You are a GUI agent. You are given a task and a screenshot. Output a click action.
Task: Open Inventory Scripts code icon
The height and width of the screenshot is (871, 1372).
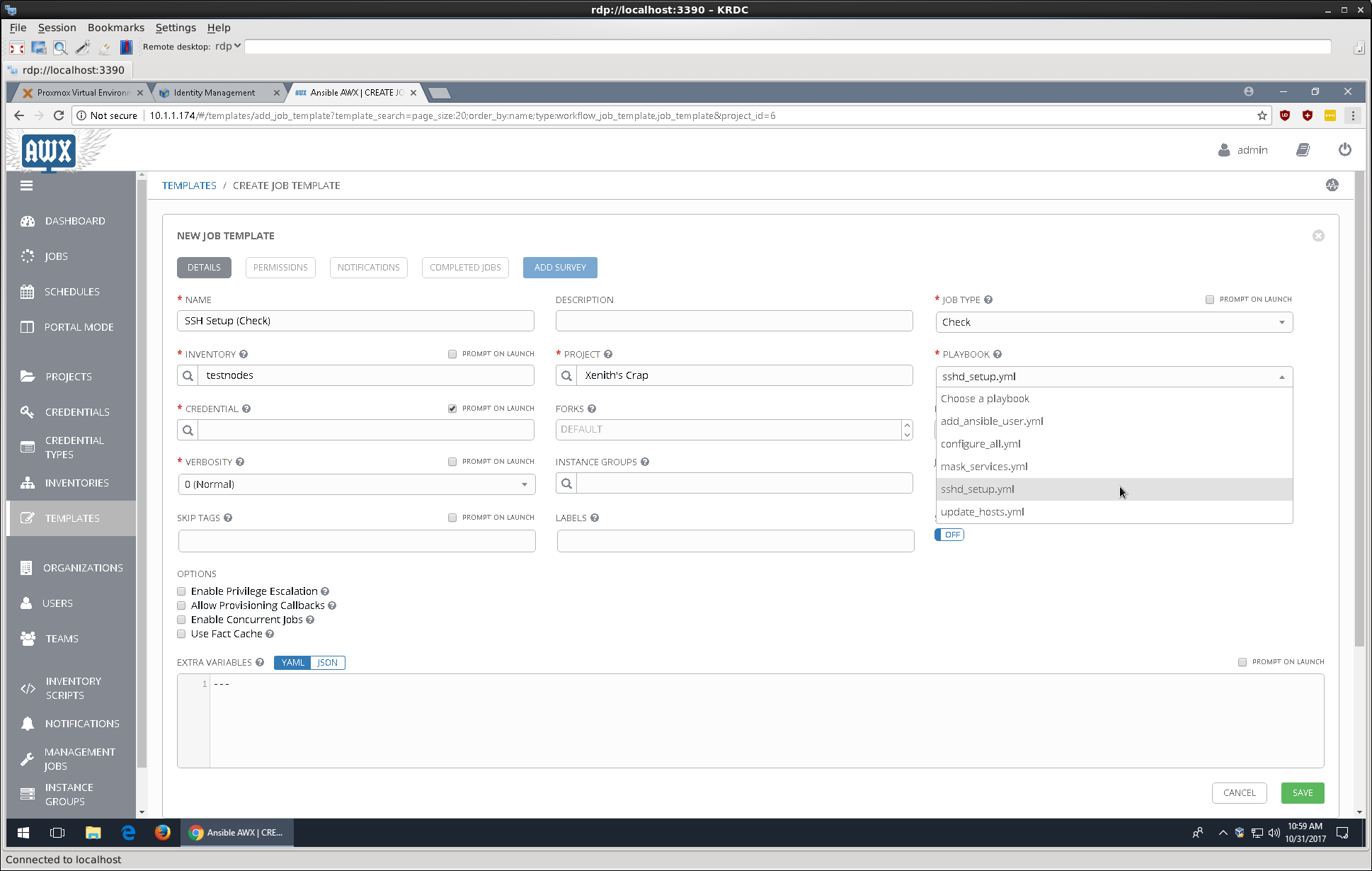28,688
